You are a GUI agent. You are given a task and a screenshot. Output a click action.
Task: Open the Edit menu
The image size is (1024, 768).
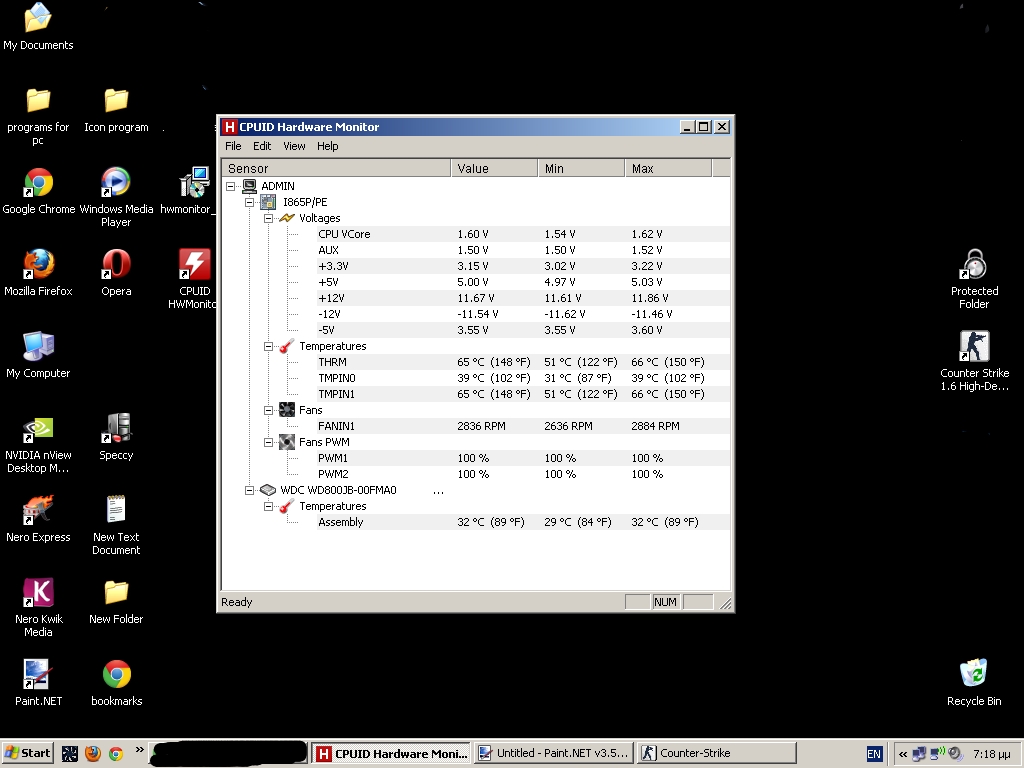coord(262,146)
